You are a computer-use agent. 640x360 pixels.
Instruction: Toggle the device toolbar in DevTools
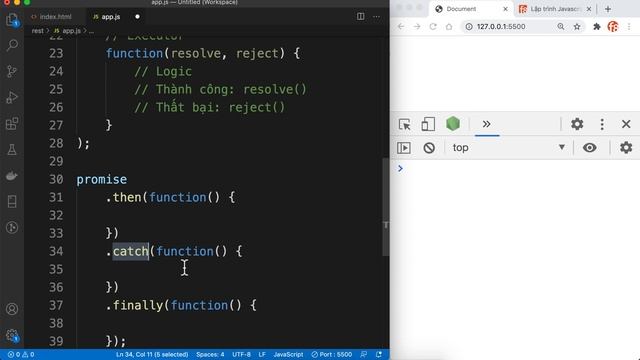tap(428, 124)
